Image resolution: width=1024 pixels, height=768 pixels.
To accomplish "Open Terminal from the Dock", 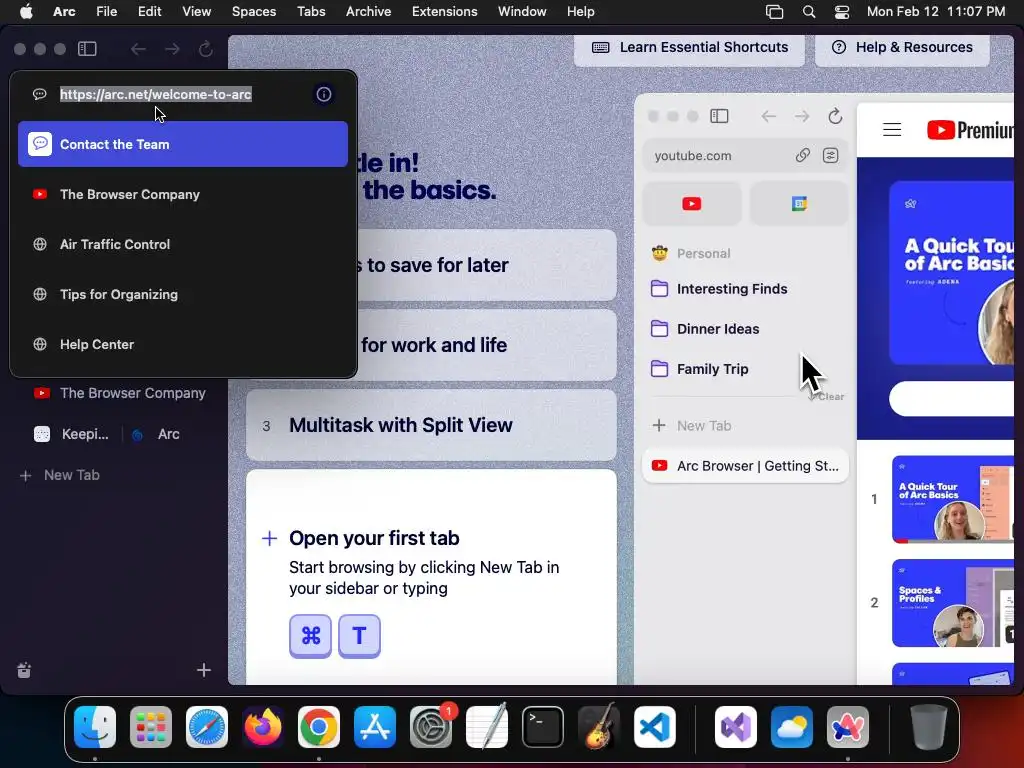I will pyautogui.click(x=543, y=727).
